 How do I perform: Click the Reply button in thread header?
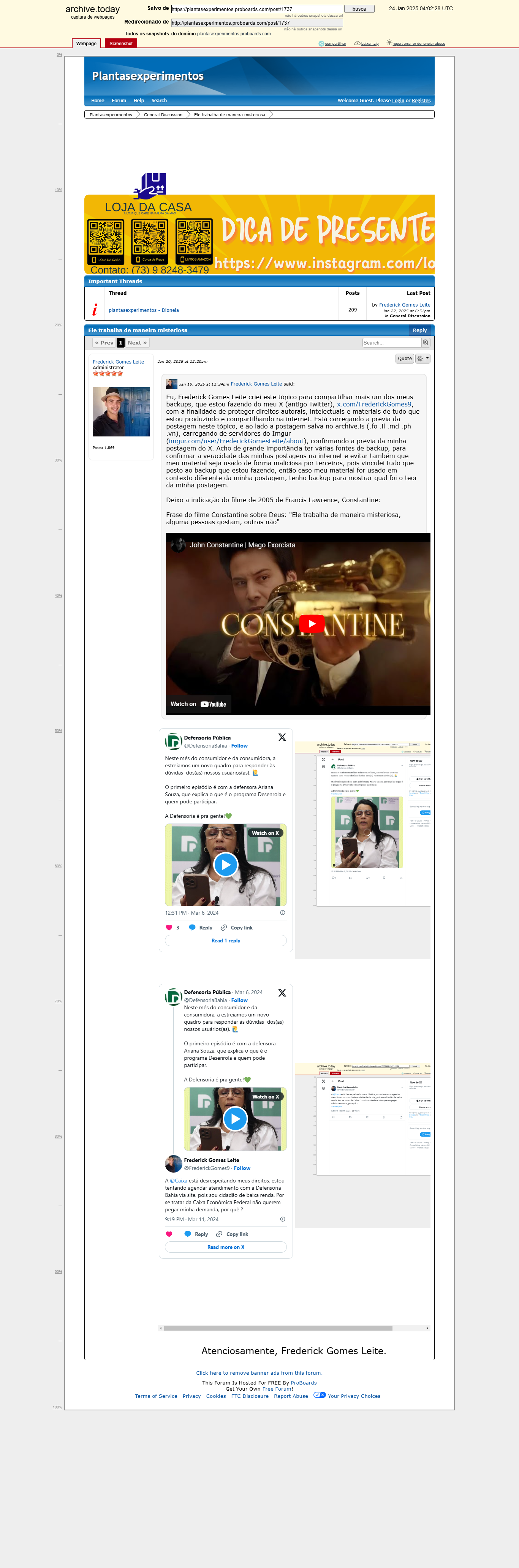(x=420, y=330)
